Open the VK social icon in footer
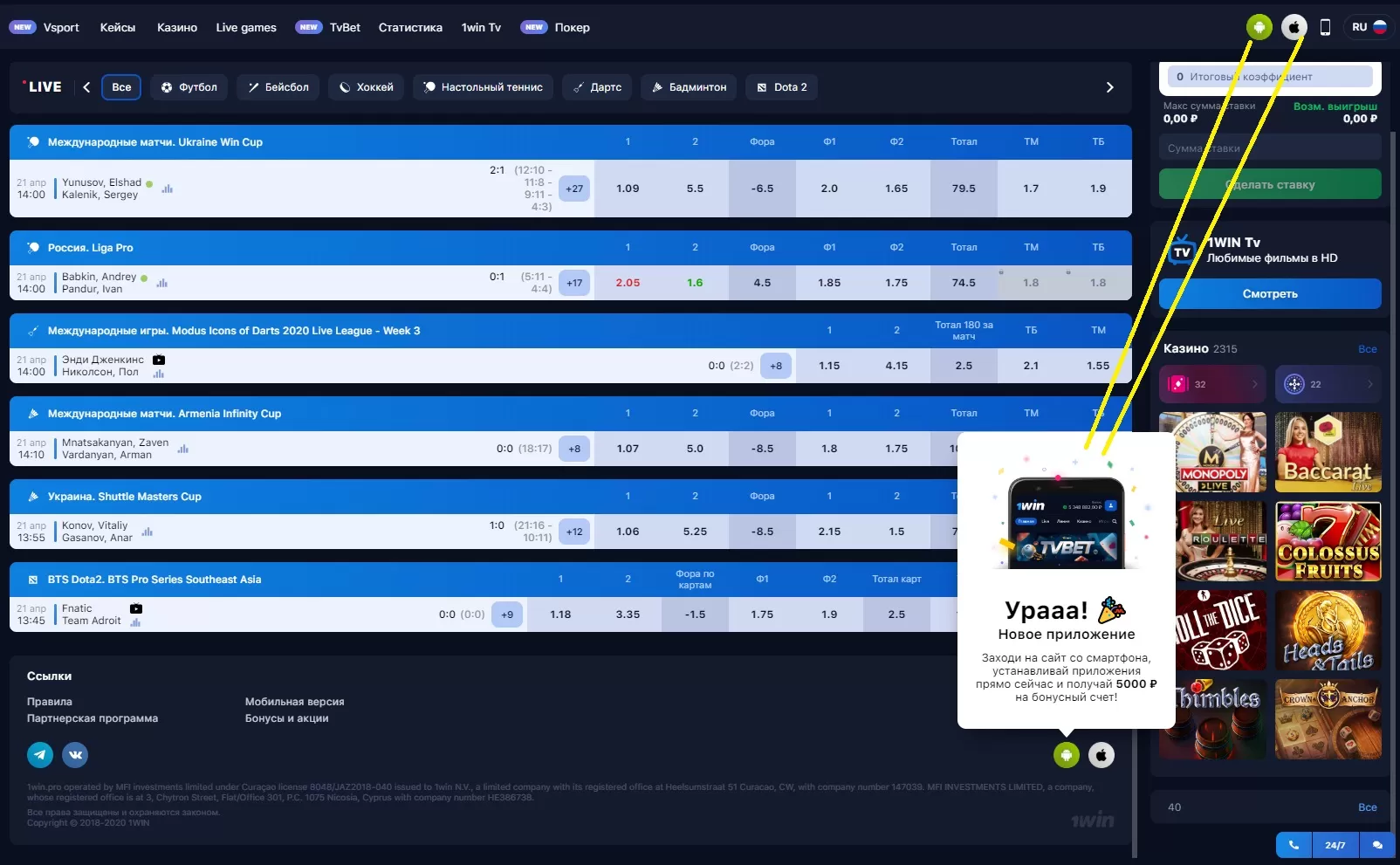The width and height of the screenshot is (1400, 865). coord(75,755)
